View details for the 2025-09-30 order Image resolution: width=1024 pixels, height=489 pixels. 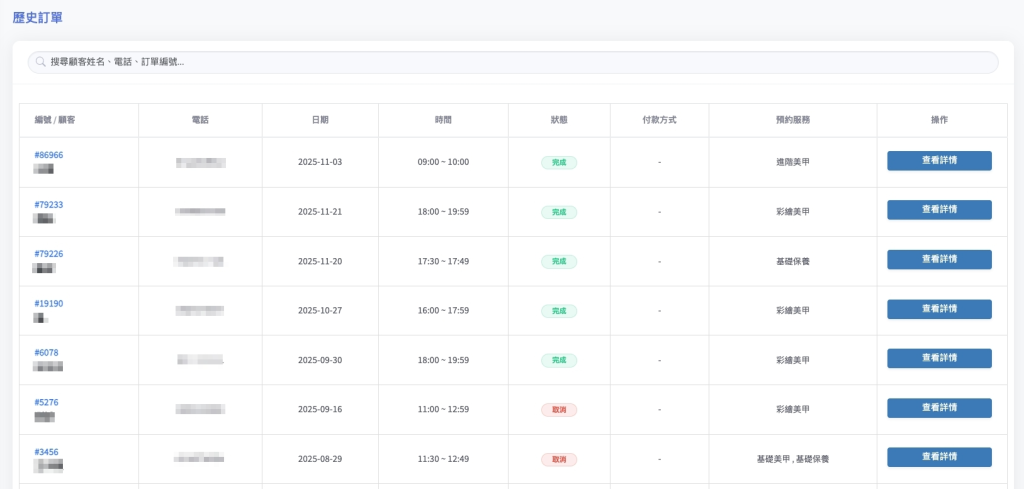click(x=939, y=359)
